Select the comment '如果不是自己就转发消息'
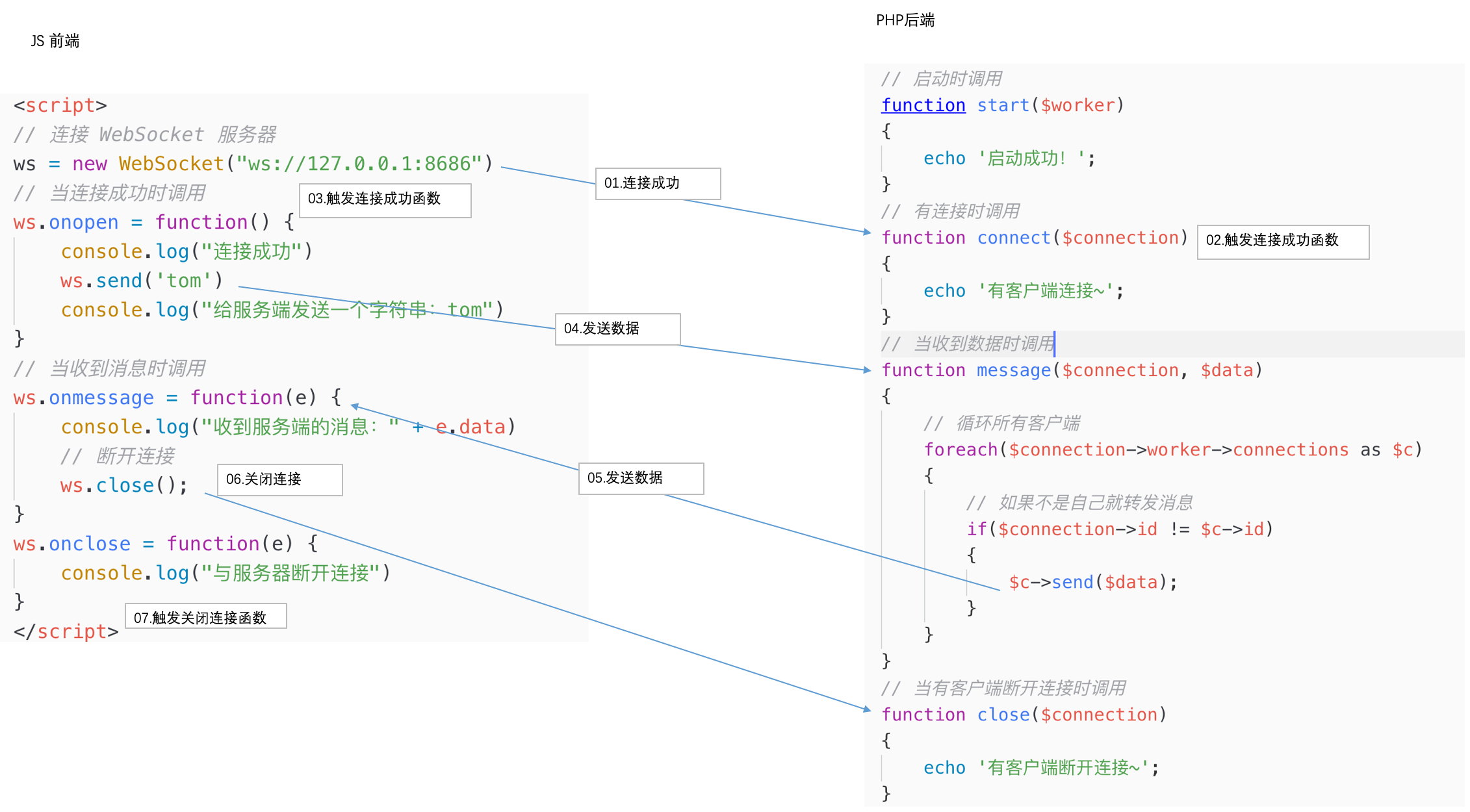 pos(1079,503)
